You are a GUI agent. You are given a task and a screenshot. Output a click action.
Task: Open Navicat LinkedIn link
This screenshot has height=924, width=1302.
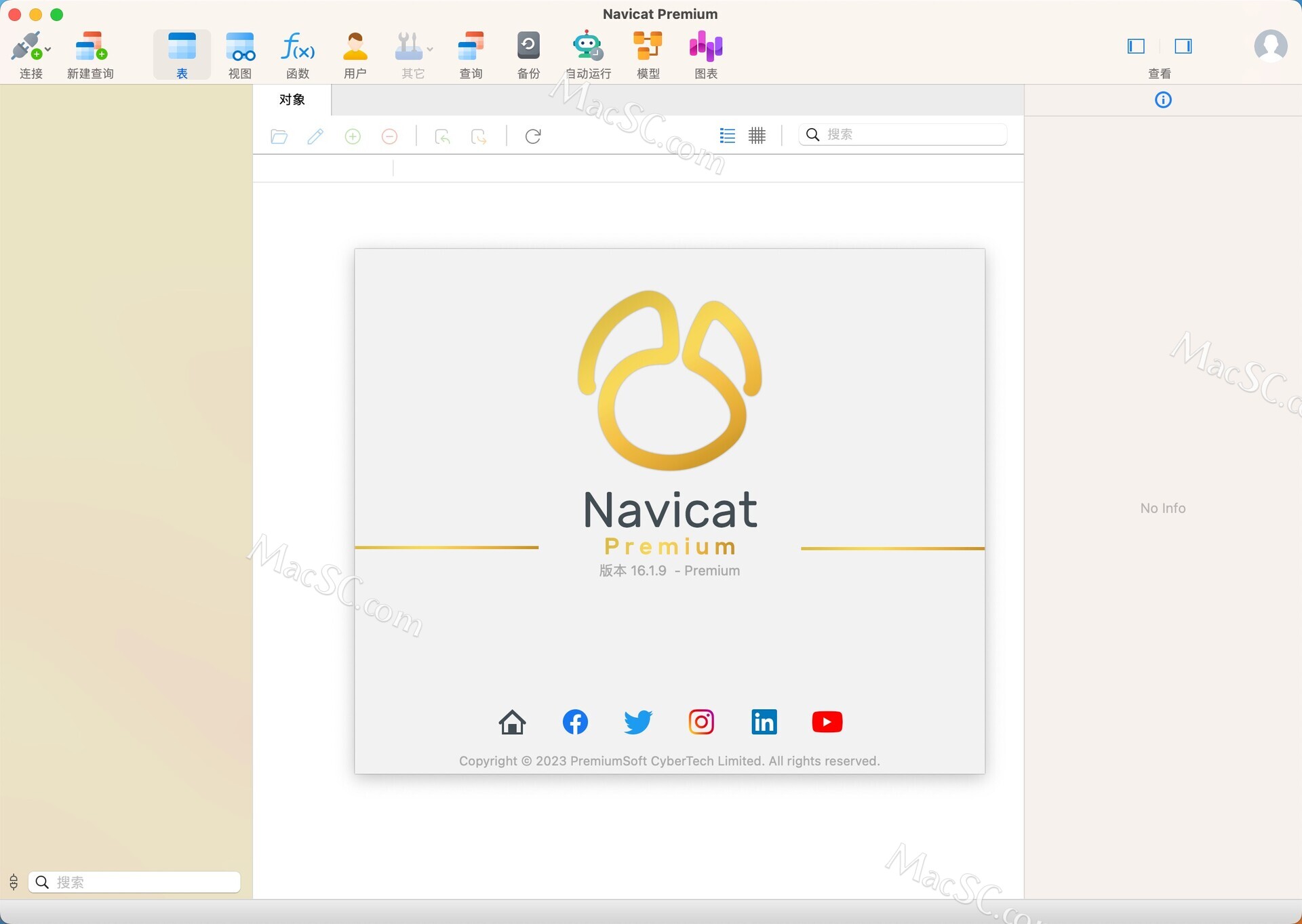click(764, 722)
